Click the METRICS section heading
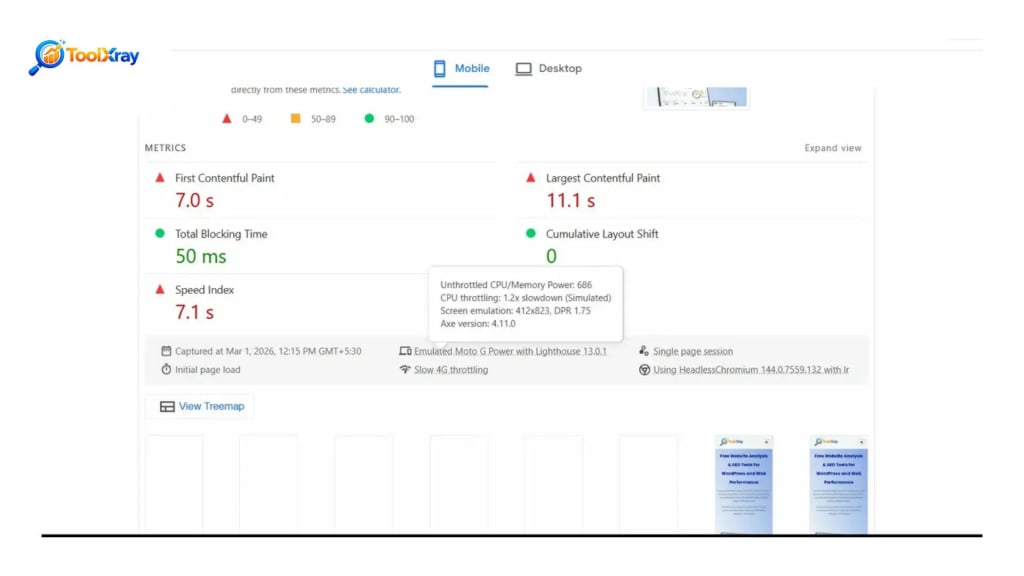The width and height of the screenshot is (1024, 576). coord(165,148)
